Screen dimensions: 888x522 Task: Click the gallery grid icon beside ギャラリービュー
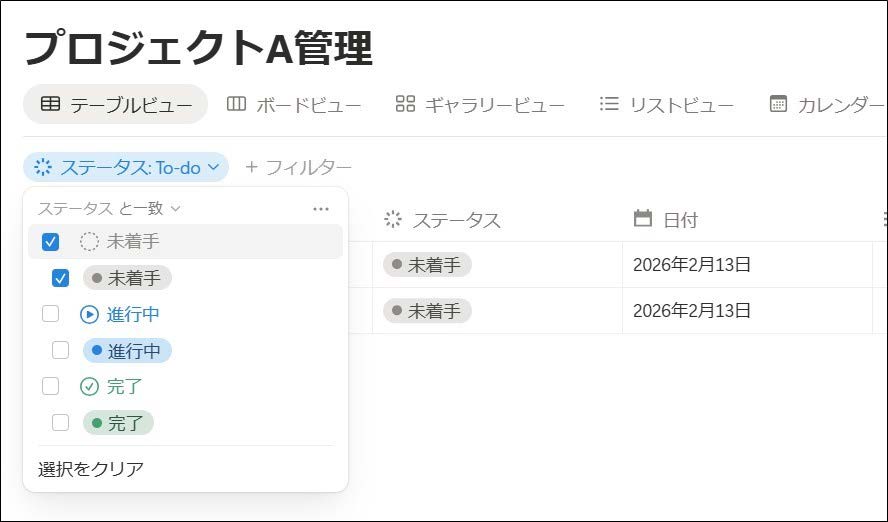[x=405, y=104]
